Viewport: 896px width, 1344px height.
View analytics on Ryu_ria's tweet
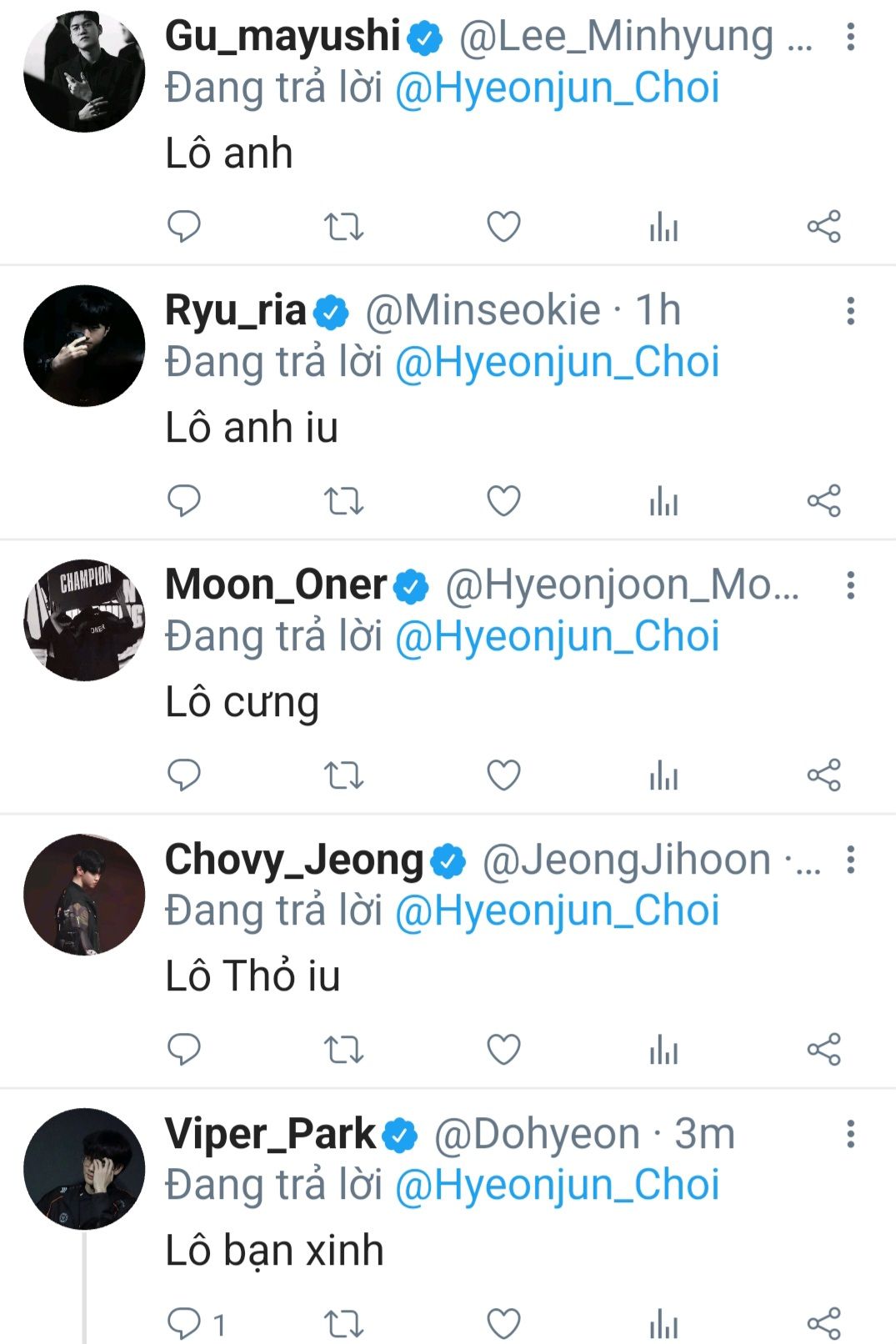[x=663, y=501]
